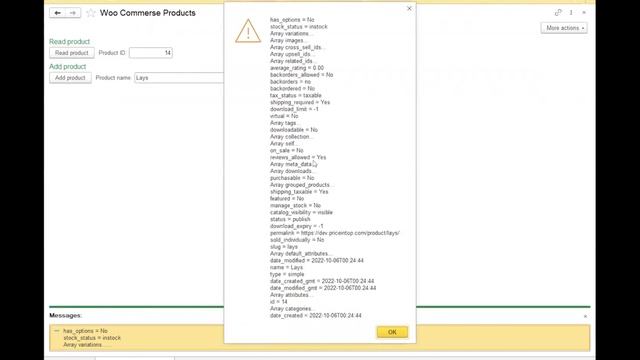
Task: Open the vertical dots options menu
Action: click(571, 13)
